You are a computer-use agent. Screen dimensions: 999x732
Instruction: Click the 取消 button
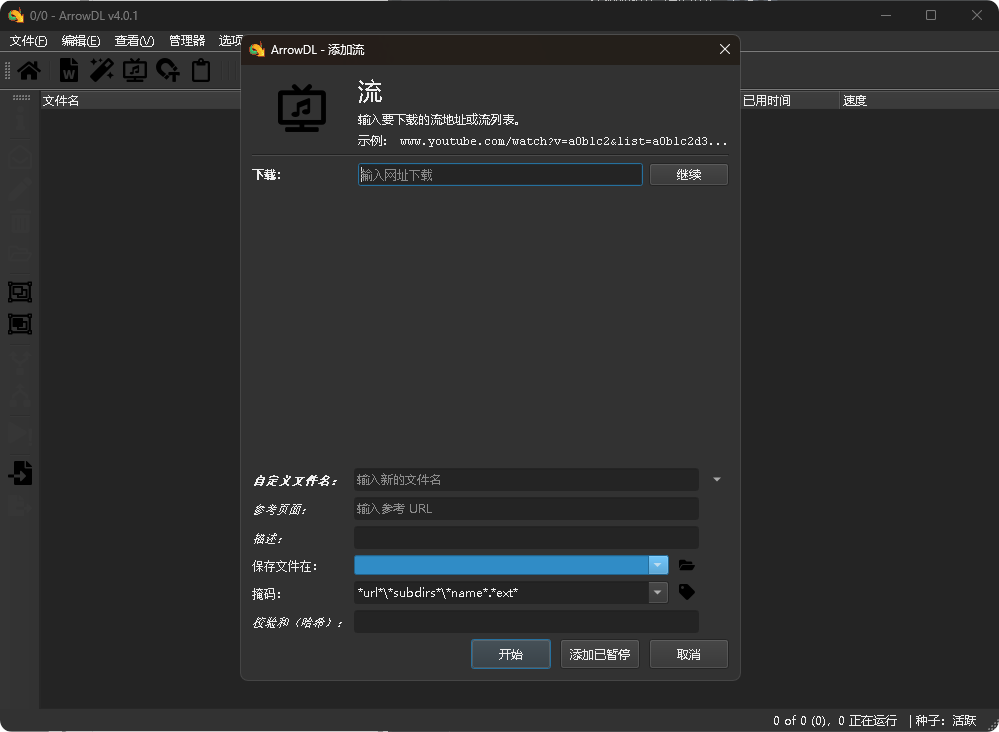(x=689, y=654)
